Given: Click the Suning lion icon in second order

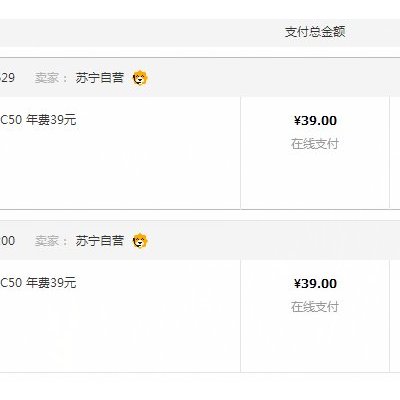Looking at the screenshot, I should pyautogui.click(x=140, y=241).
